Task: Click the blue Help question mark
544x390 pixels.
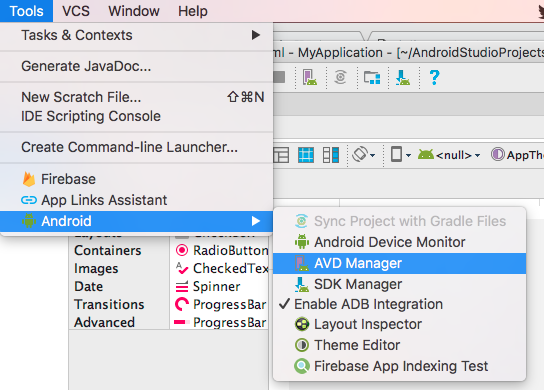Action: [434, 77]
